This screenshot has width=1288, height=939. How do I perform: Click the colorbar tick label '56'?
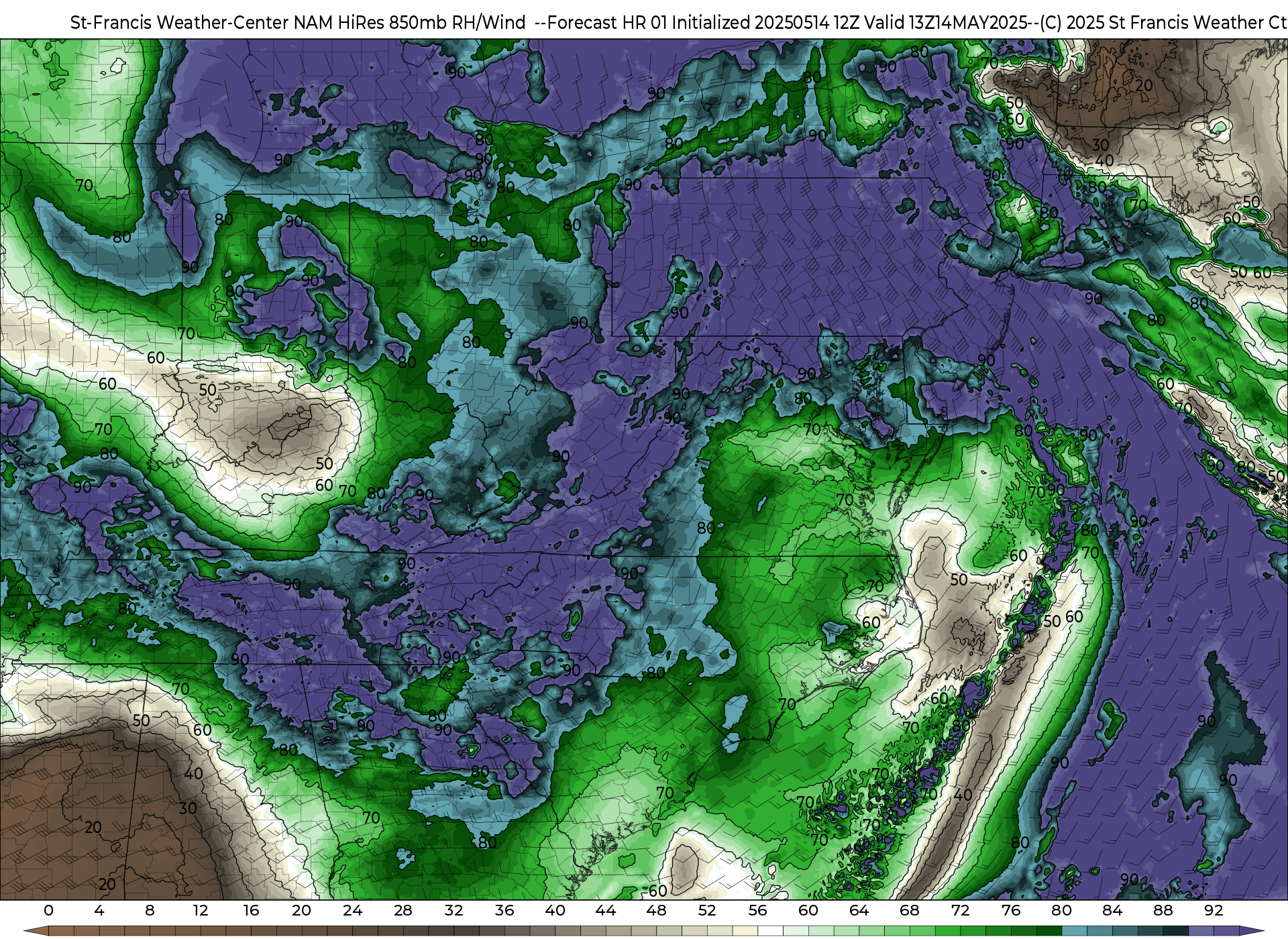click(x=757, y=910)
